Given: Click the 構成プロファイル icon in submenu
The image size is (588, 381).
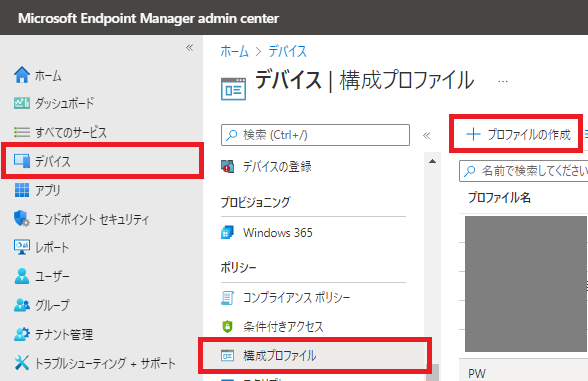Looking at the screenshot, I should point(227,355).
